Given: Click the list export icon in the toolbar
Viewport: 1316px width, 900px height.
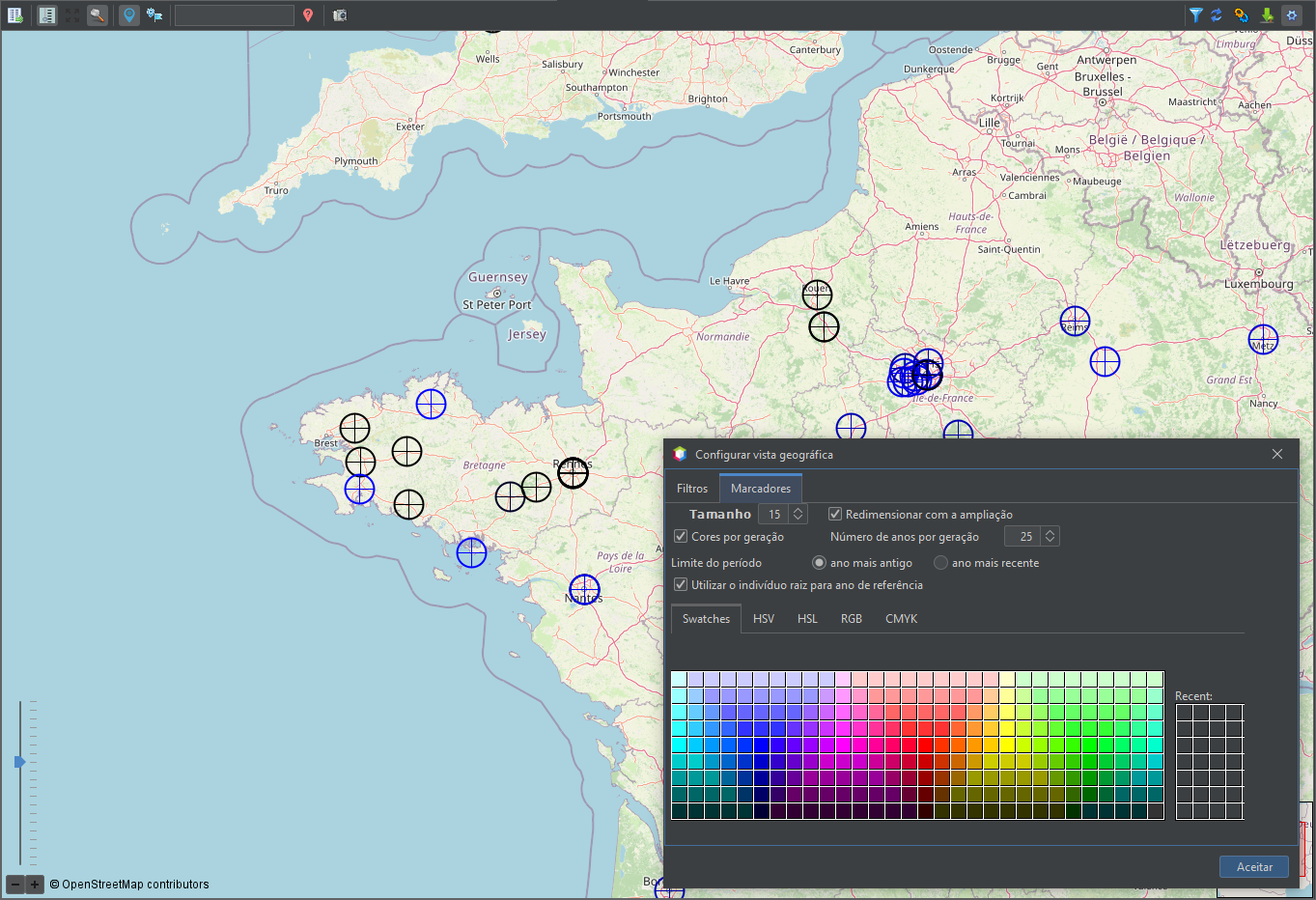Looking at the screenshot, I should (15, 15).
